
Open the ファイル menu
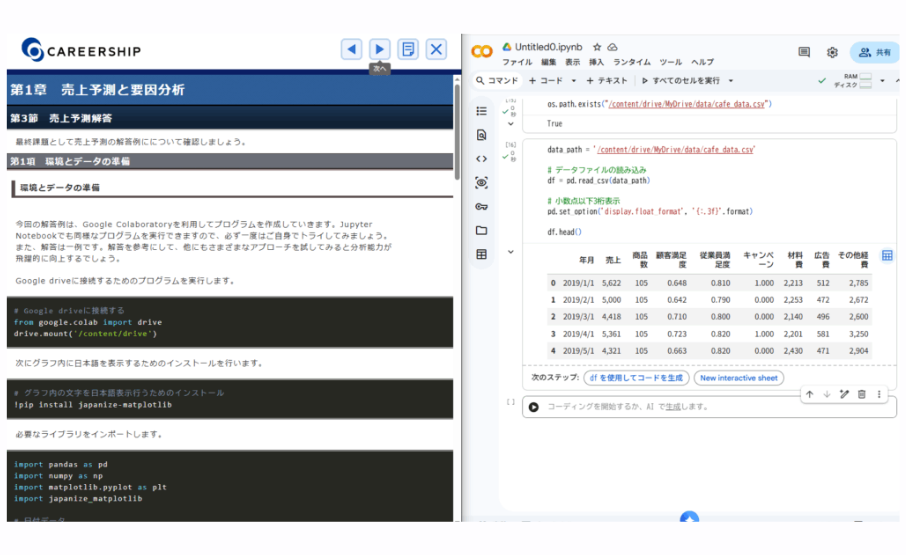pos(517,62)
